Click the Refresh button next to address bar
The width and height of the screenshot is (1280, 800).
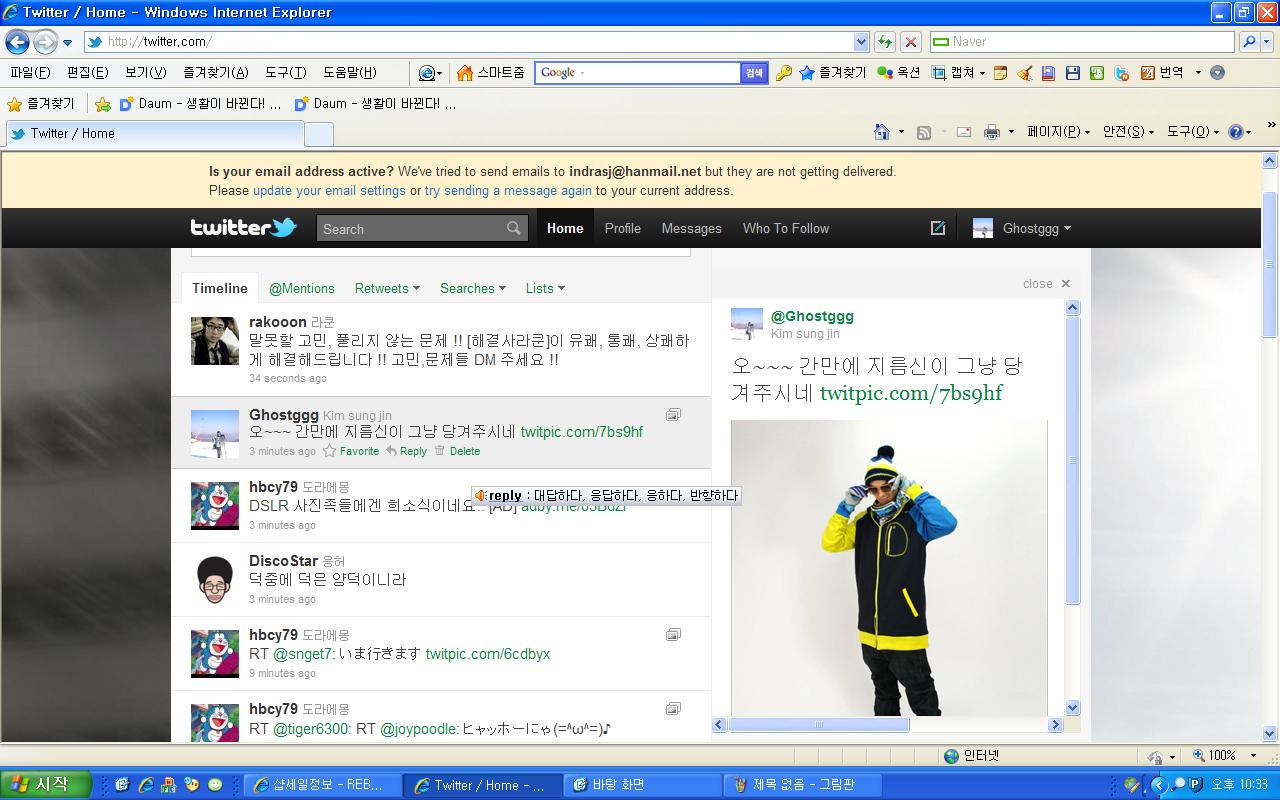click(x=885, y=42)
